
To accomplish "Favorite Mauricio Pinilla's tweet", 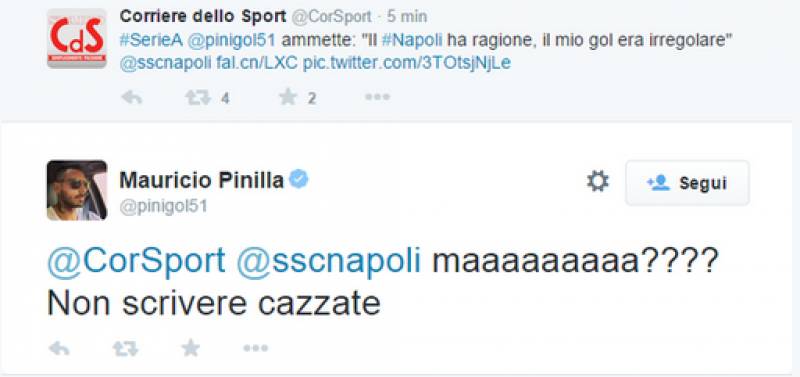I will [x=191, y=348].
